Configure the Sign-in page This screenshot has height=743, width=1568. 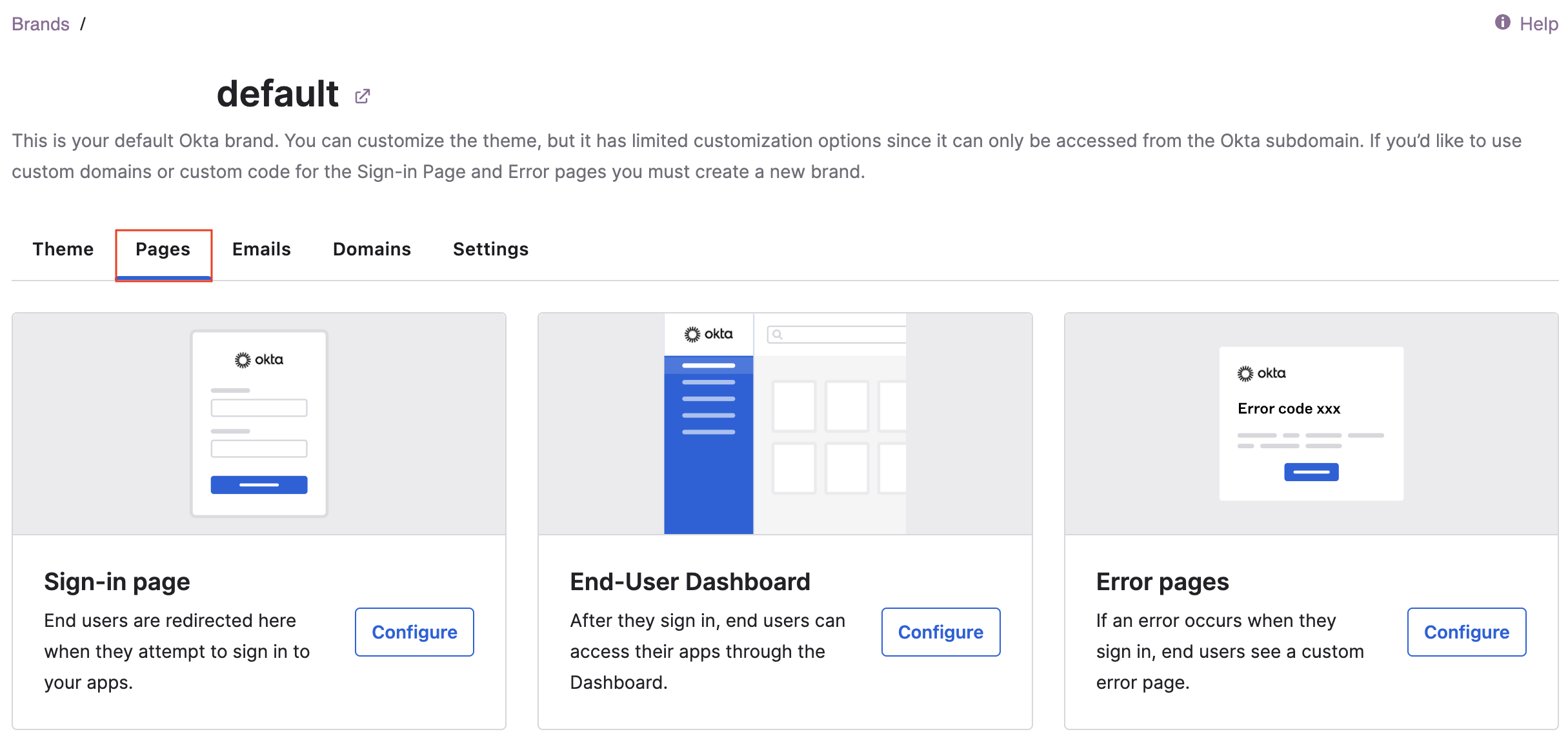(414, 632)
